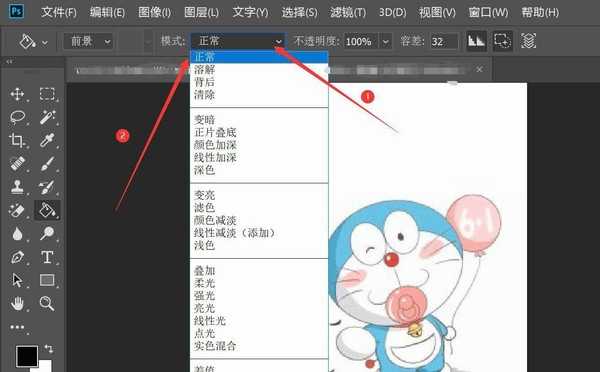
Task: Open the 不透明度 opacity slider arrow
Action: pyautogui.click(x=386, y=41)
